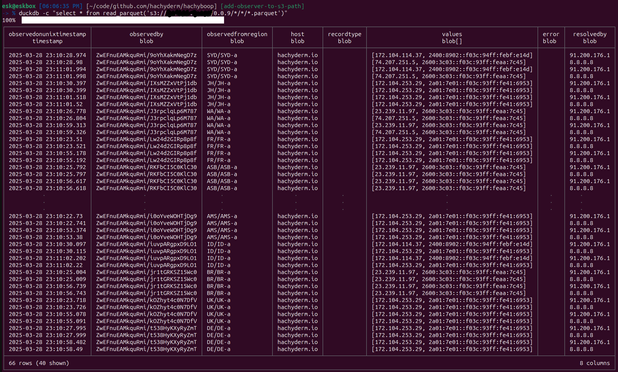Click timestamp "2025-03-28 23:10:30.397"

click(47, 83)
